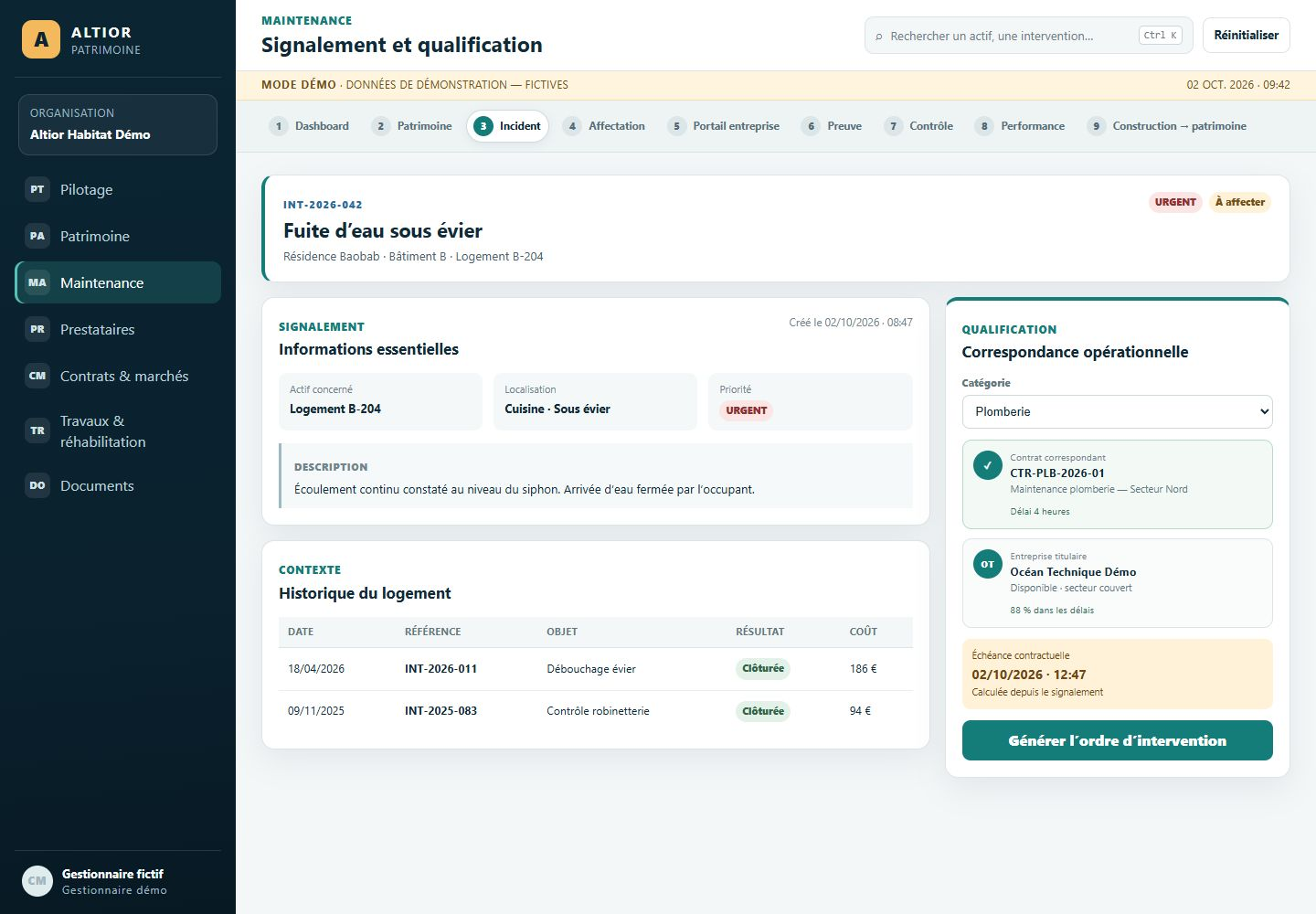Go to step 2 Patrimoine
The width and height of the screenshot is (1316, 914).
click(413, 126)
